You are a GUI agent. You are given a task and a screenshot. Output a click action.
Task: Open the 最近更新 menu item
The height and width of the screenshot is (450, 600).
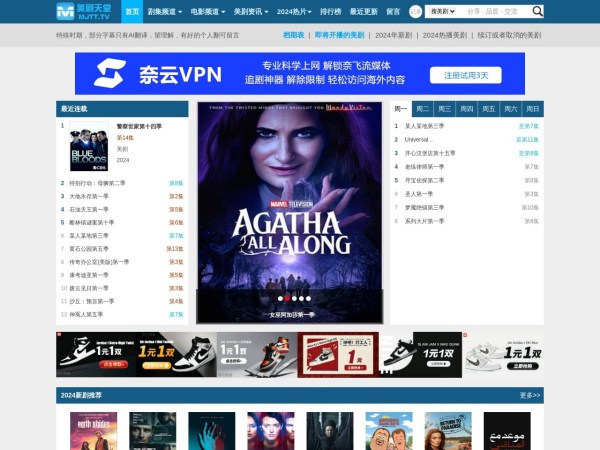pyautogui.click(x=364, y=12)
